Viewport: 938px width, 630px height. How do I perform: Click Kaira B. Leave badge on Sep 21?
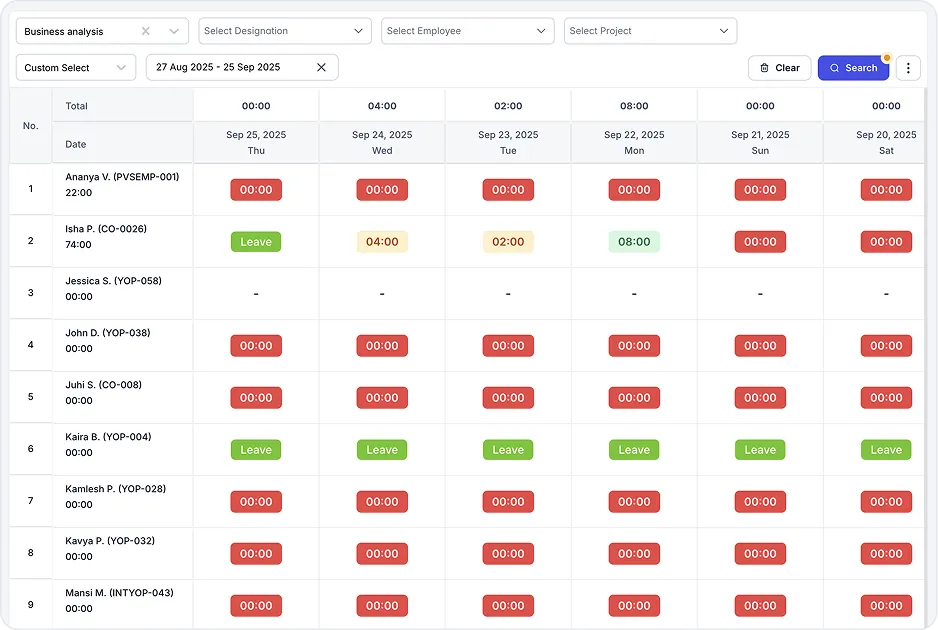click(x=760, y=449)
